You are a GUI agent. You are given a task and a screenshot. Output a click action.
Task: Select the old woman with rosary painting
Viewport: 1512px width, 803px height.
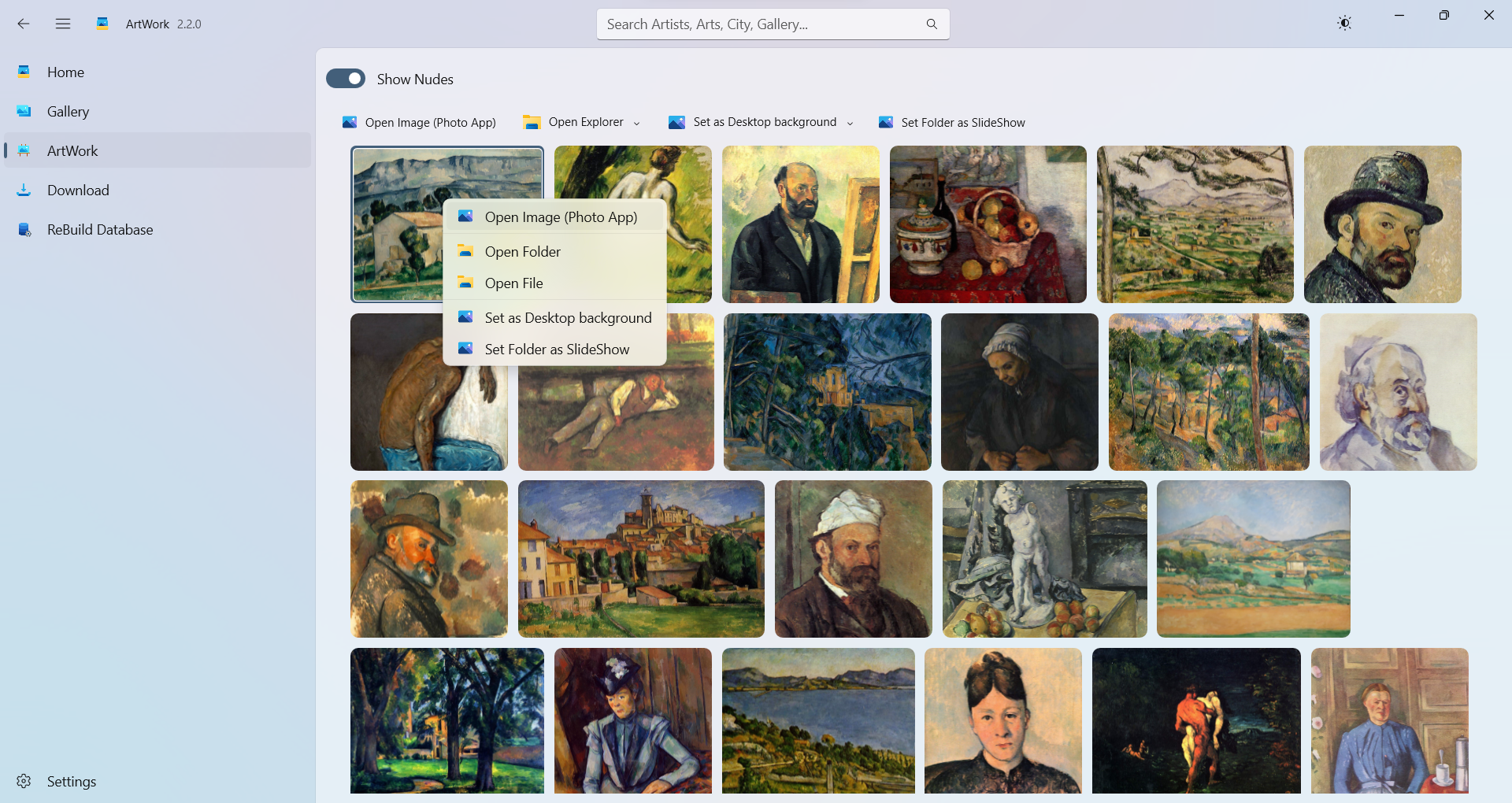tap(1020, 392)
